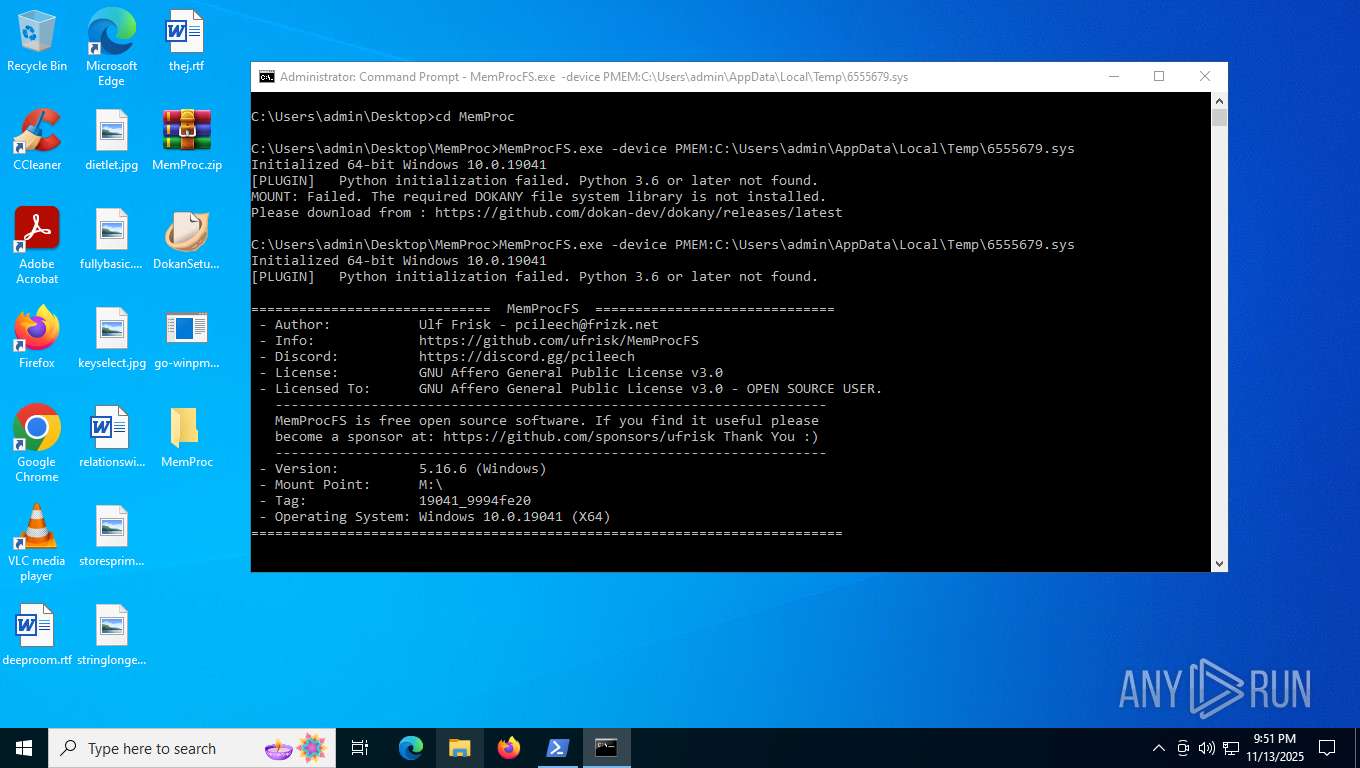1360x768 pixels.
Task: Click the taskbar search box
Action: pos(193,748)
